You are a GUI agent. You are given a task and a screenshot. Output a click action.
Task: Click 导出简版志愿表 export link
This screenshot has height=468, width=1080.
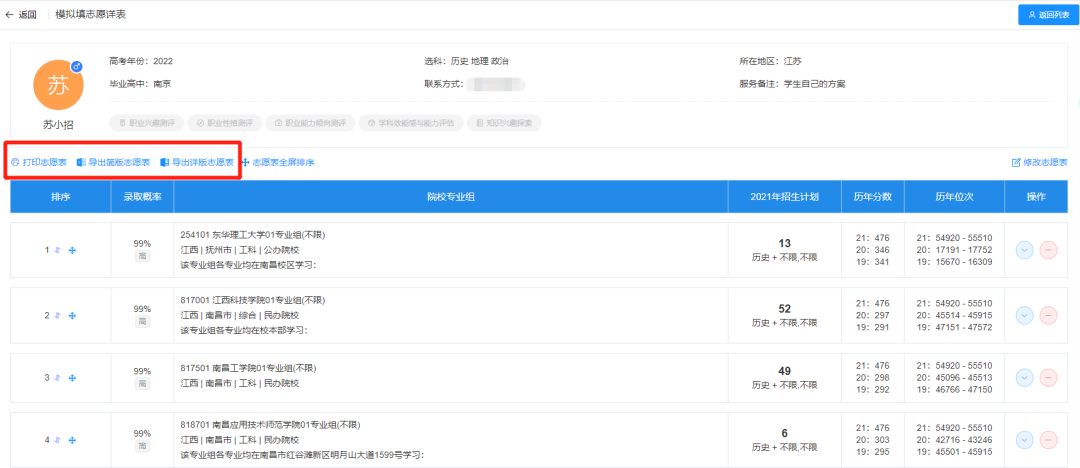tap(113, 162)
